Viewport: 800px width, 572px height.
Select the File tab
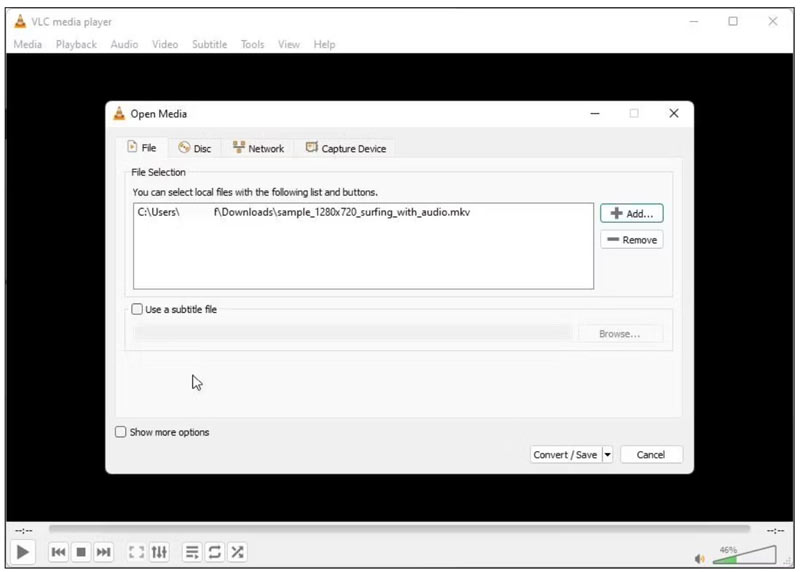tap(142, 147)
